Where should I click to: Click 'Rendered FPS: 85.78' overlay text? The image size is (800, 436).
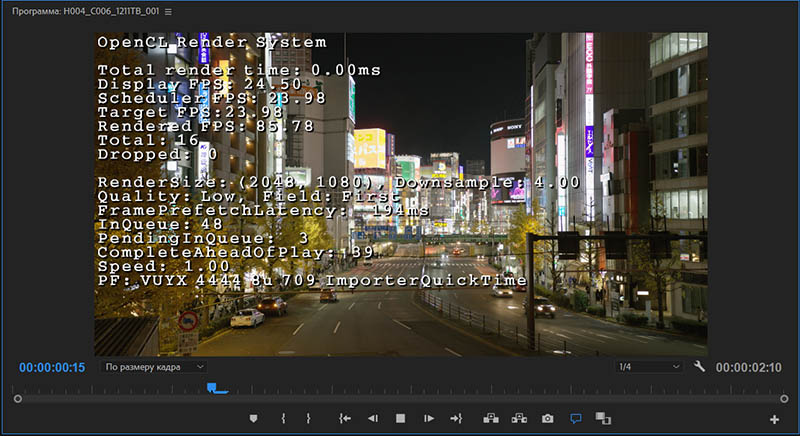click(x=206, y=126)
